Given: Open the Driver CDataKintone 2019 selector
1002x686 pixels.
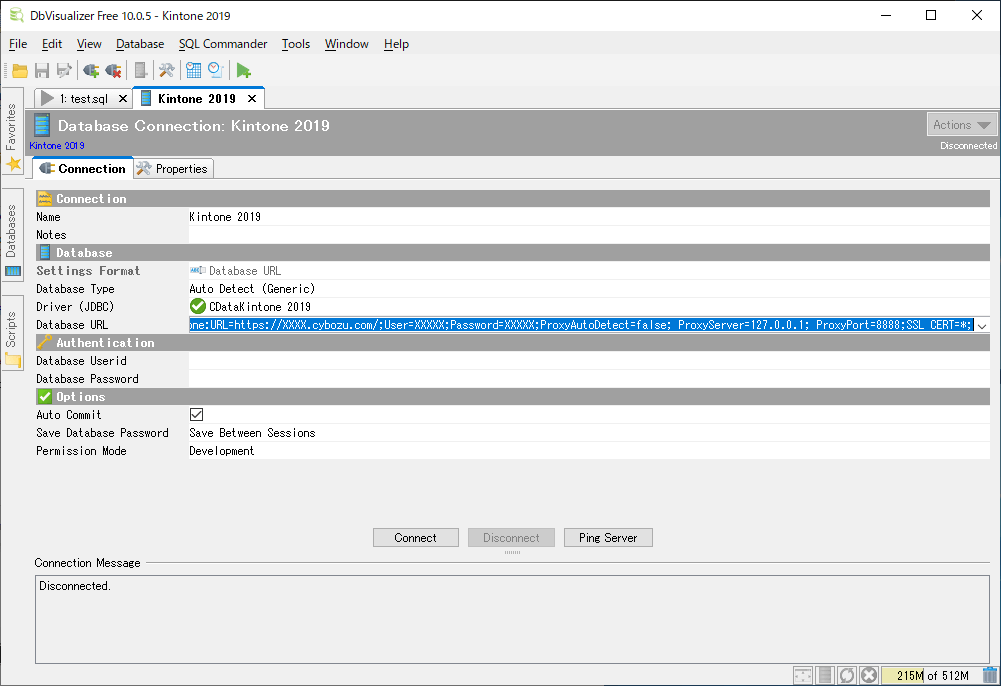Looking at the screenshot, I should pyautogui.click(x=589, y=307).
